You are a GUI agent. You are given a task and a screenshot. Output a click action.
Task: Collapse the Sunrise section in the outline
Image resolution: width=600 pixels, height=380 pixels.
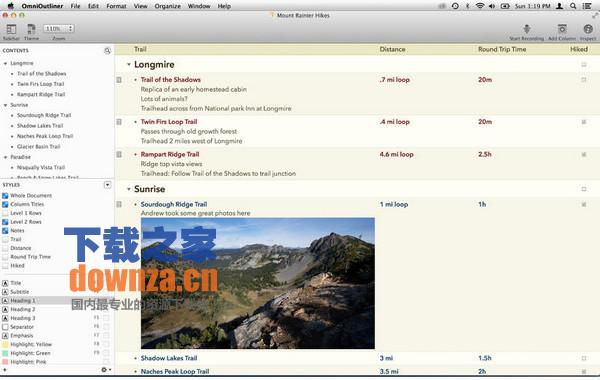(129, 189)
